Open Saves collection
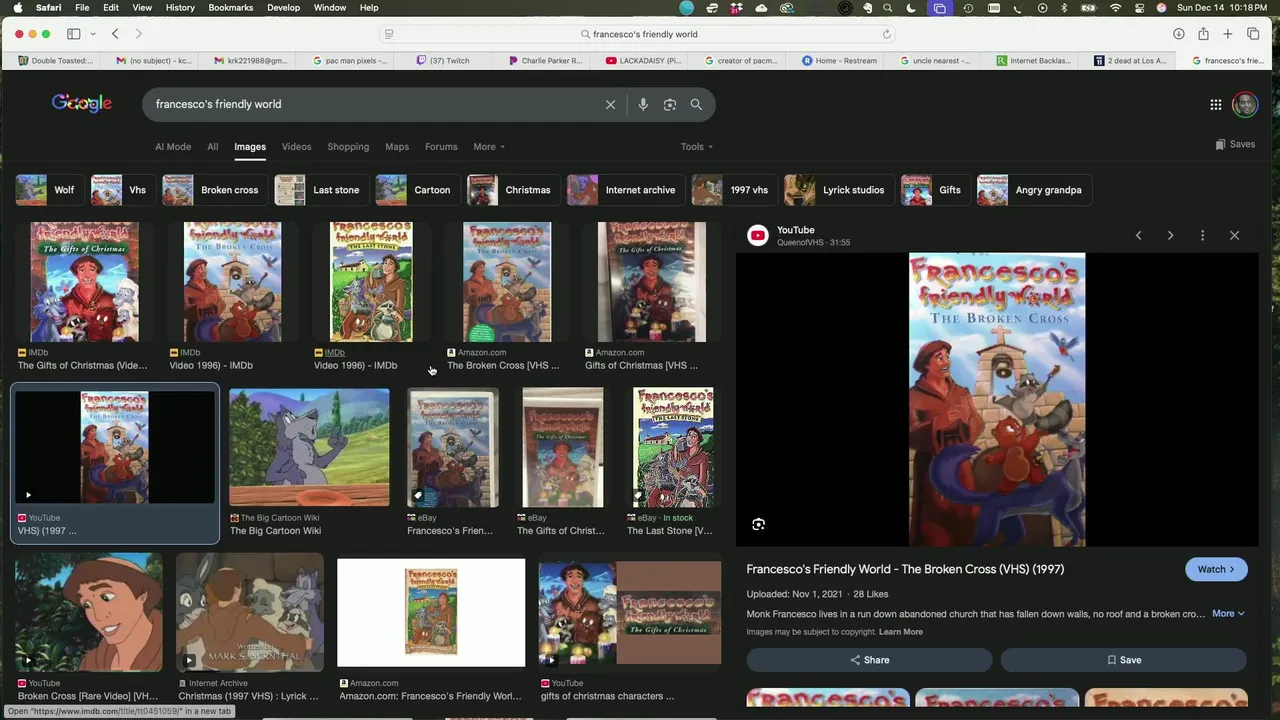 (x=1235, y=144)
